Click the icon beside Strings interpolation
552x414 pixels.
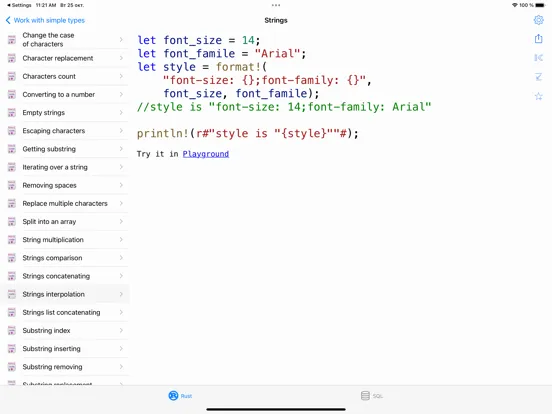[x=12, y=294]
